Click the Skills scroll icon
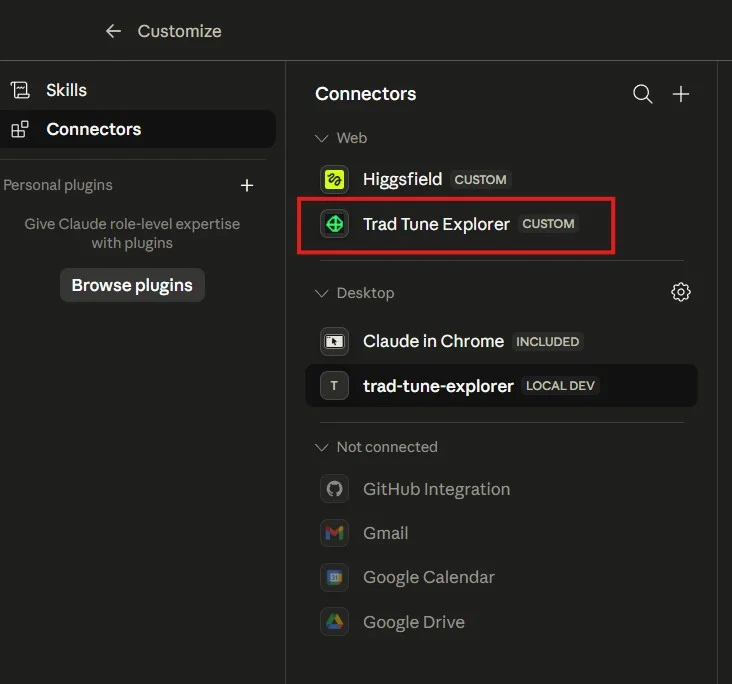This screenshot has width=732, height=684. [20, 90]
